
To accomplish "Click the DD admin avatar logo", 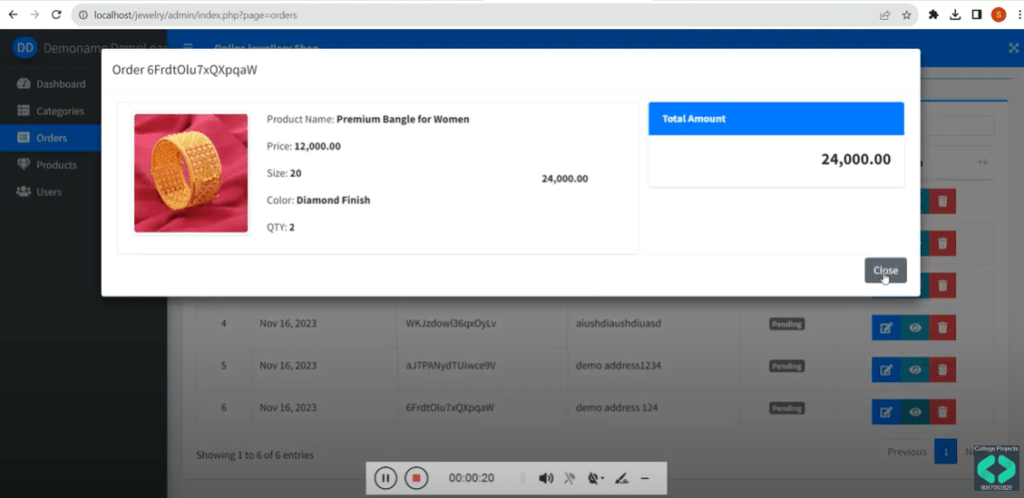I will click(25, 47).
